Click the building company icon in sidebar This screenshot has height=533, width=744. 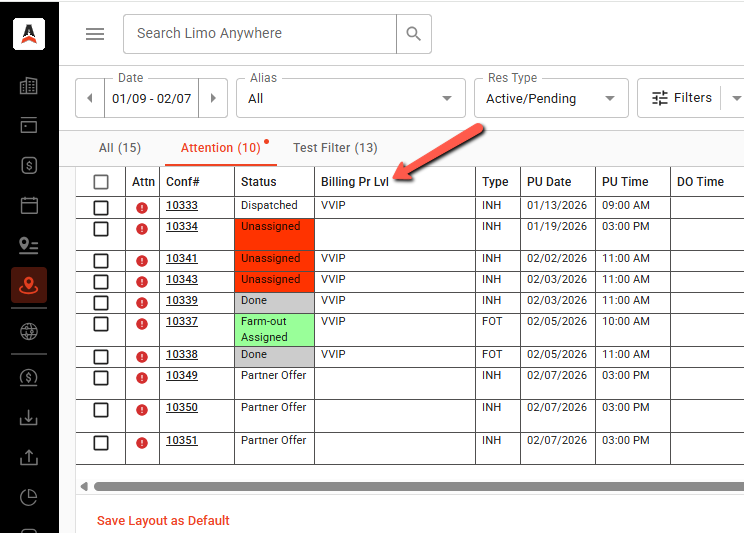tap(29, 86)
